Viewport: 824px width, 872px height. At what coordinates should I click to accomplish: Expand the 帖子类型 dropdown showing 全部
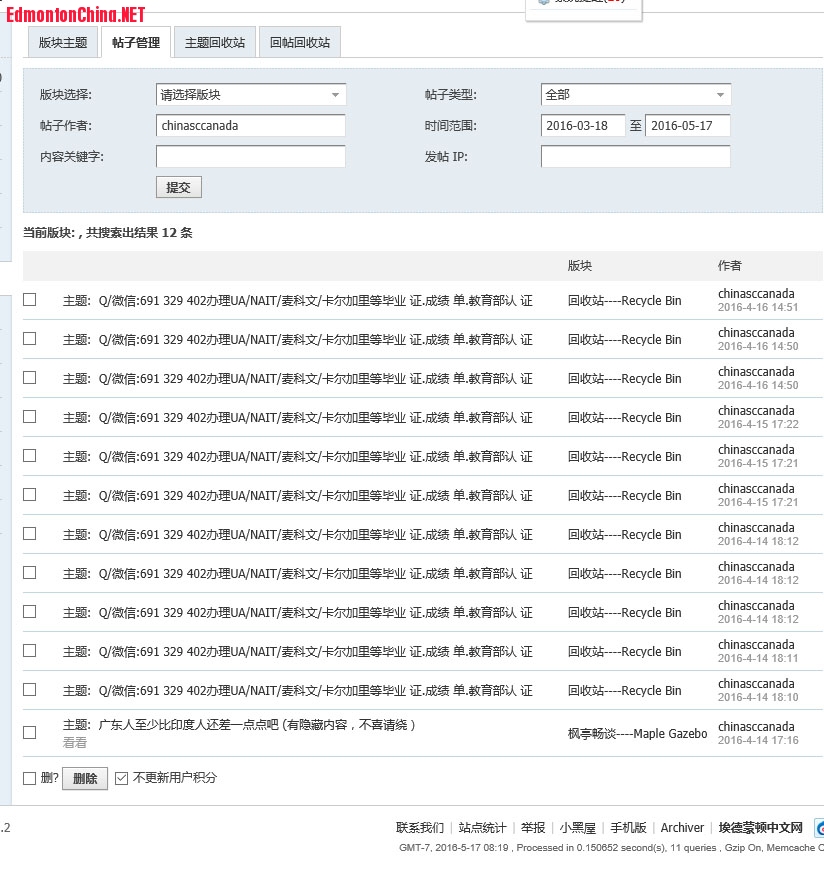[635, 95]
